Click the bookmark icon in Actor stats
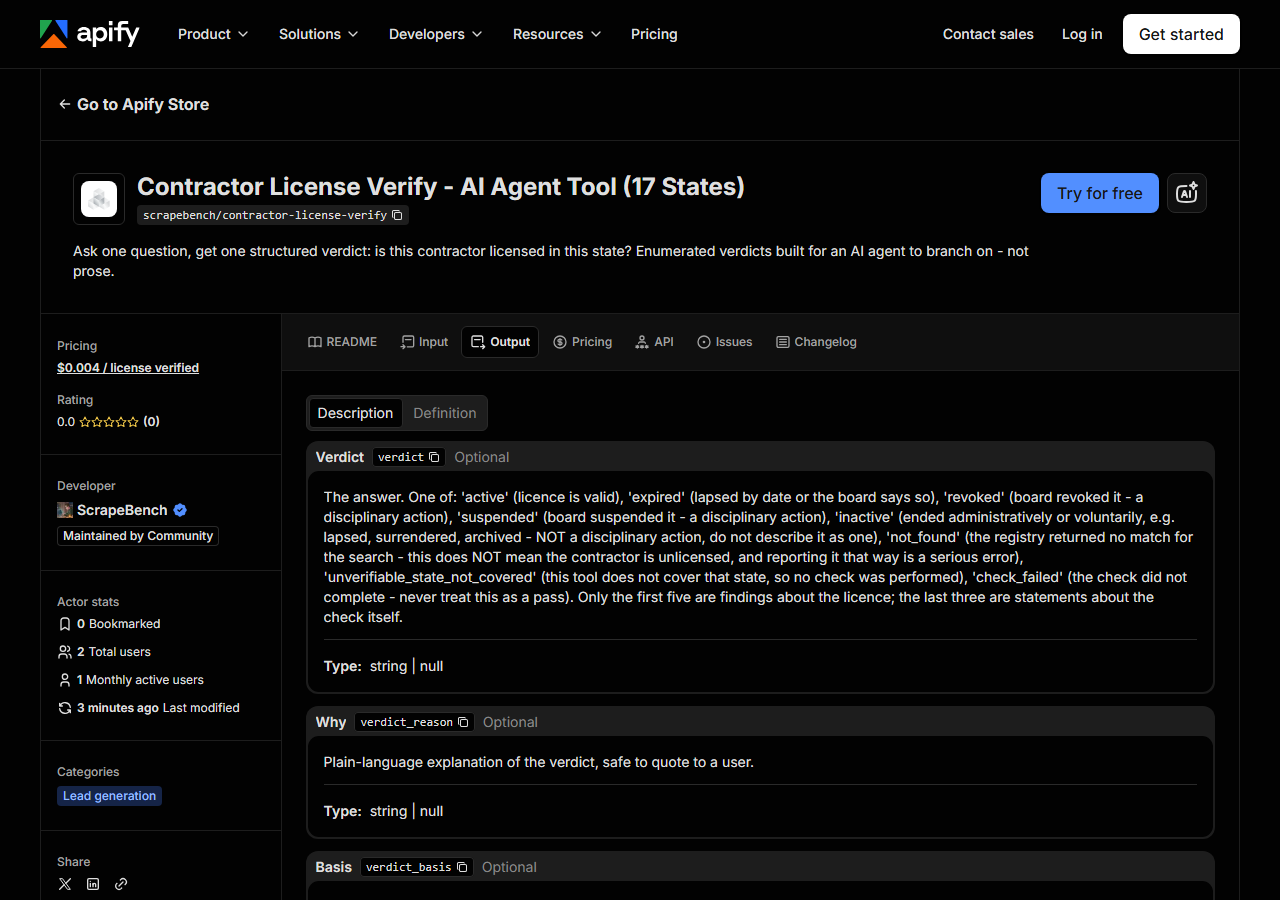1280x900 pixels. 65,624
